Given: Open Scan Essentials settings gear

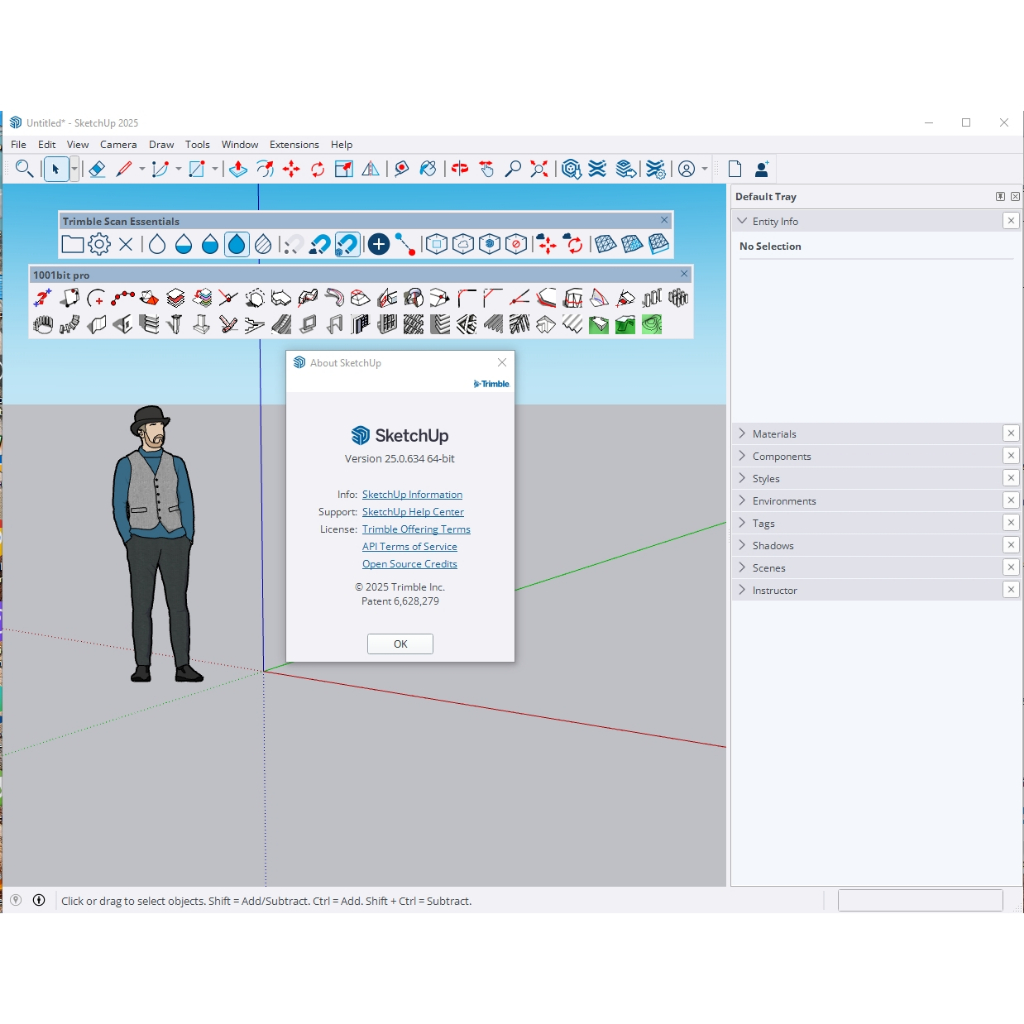Looking at the screenshot, I should pyautogui.click(x=99, y=244).
